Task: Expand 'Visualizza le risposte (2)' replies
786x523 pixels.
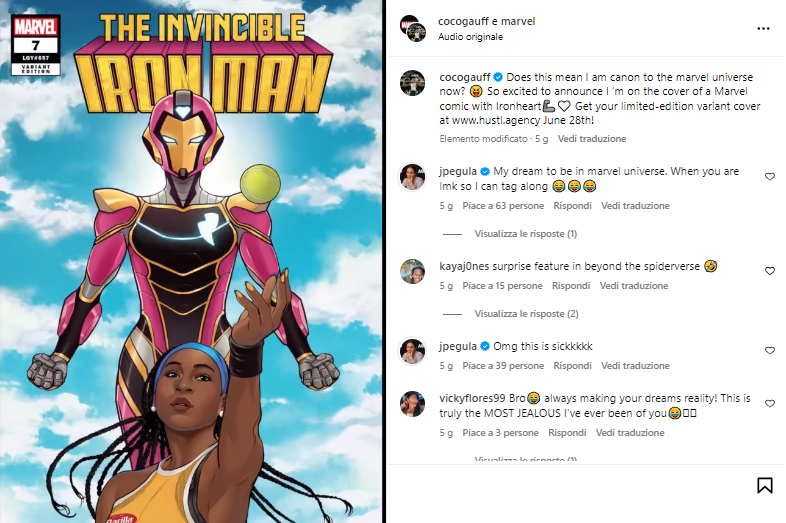Action: tap(526, 314)
